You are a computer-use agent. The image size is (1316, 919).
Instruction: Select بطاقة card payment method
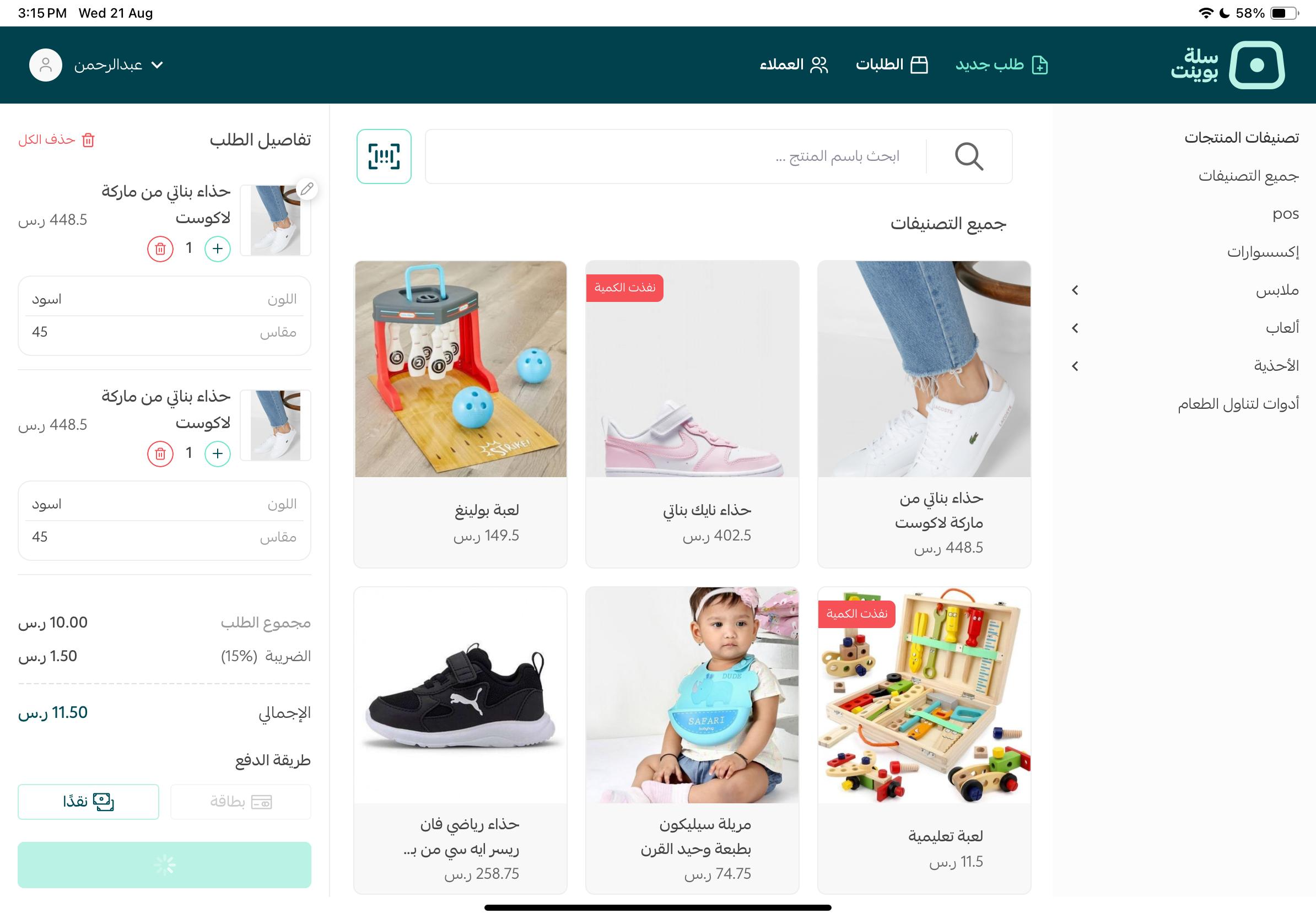pyautogui.click(x=241, y=802)
